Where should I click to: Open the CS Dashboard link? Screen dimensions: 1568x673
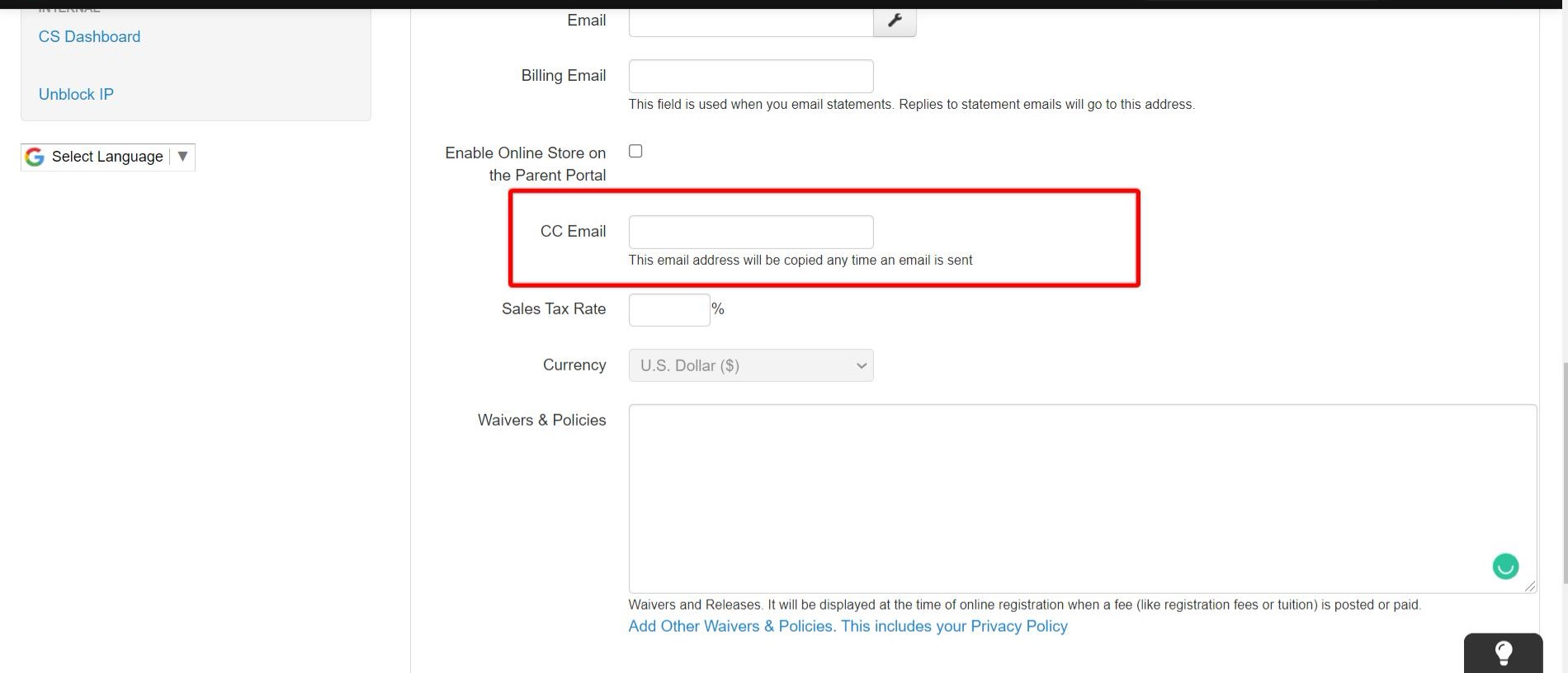[x=89, y=36]
